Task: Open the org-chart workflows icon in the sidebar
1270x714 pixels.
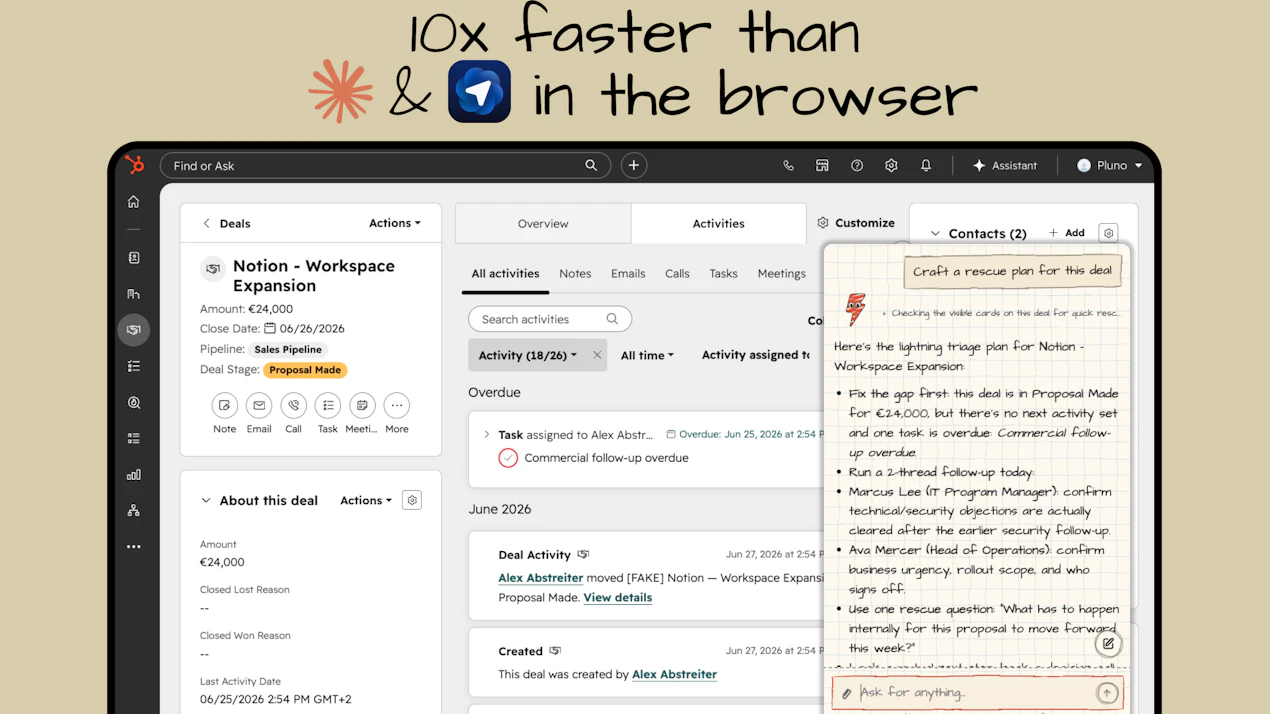Action: (x=134, y=510)
